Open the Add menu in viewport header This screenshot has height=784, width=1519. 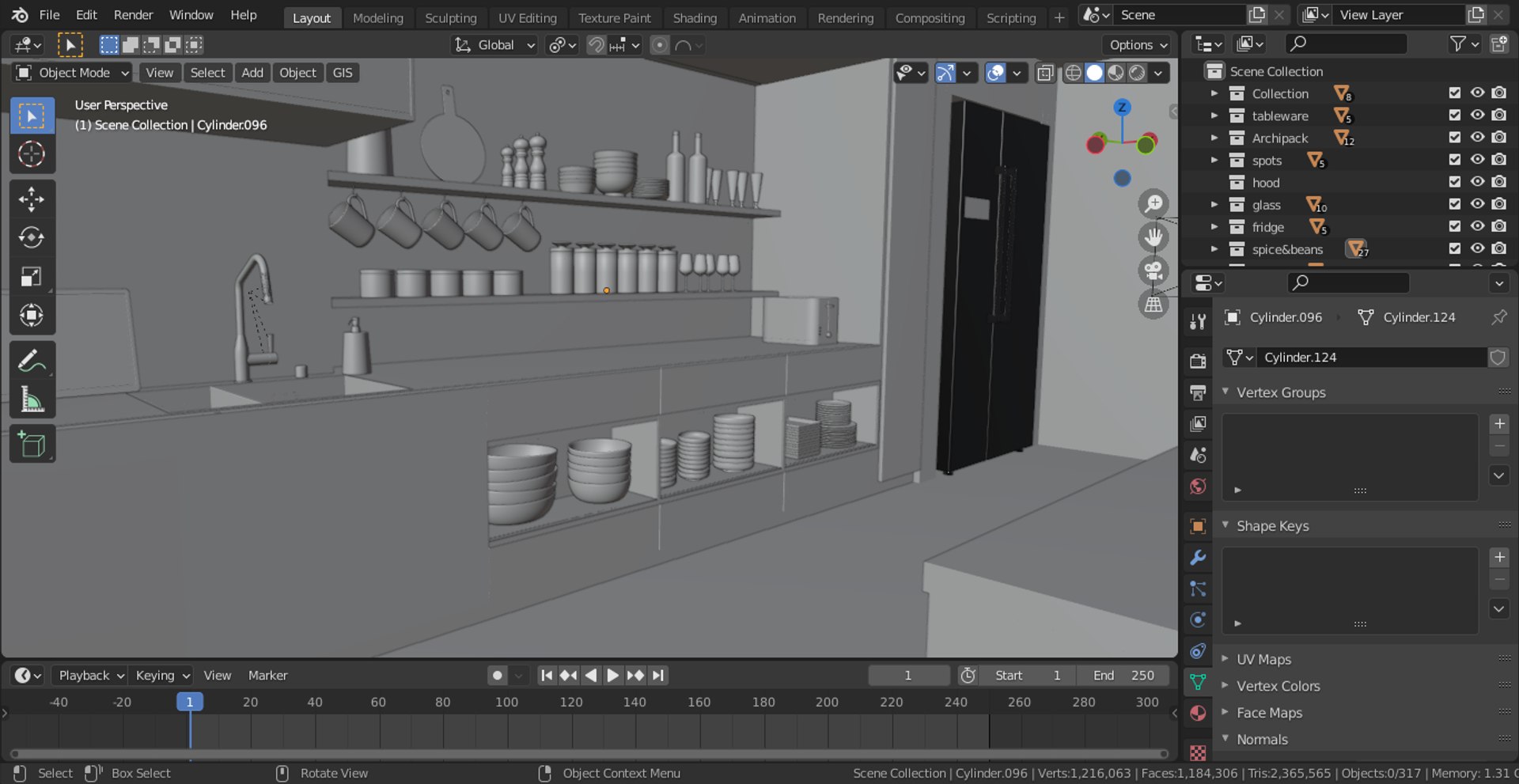tap(252, 73)
